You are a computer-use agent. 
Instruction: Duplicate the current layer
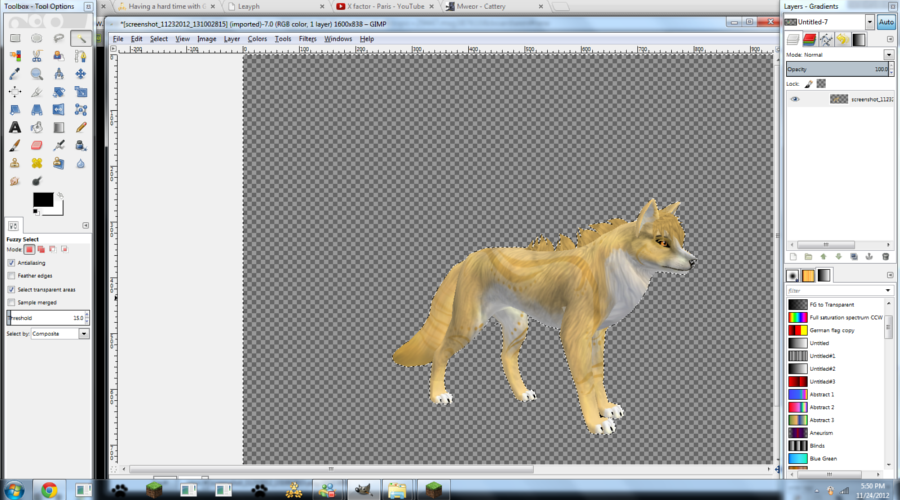854,257
